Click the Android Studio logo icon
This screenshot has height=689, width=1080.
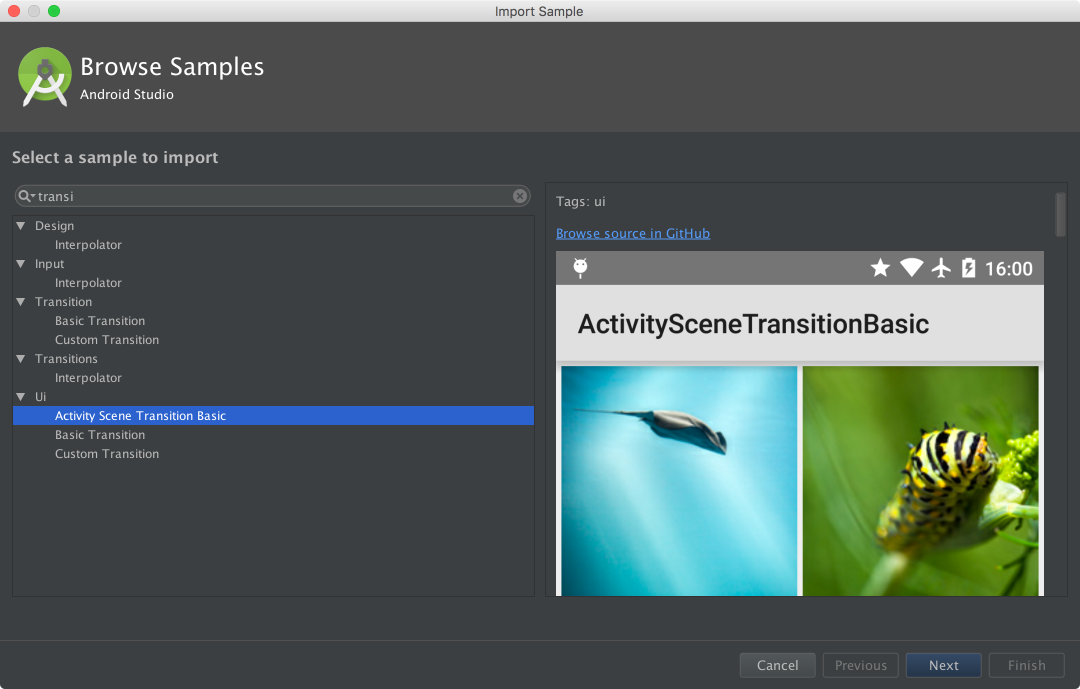(45, 77)
